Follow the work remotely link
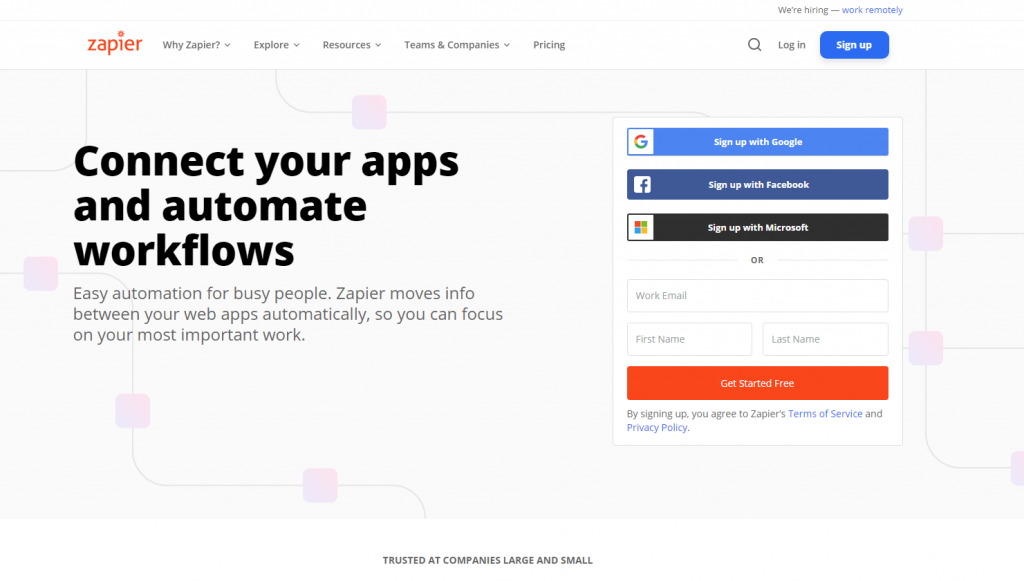This screenshot has height=581, width=1024. coord(872,10)
